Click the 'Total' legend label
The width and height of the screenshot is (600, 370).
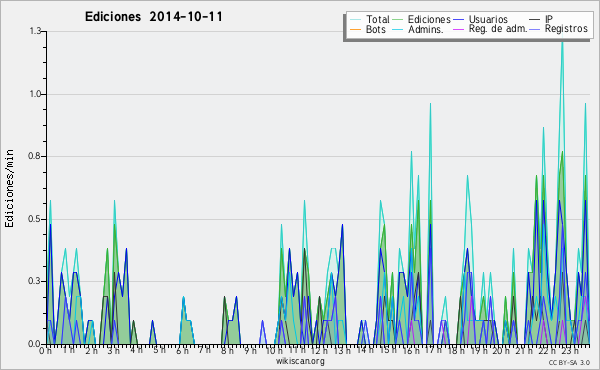pos(377,19)
